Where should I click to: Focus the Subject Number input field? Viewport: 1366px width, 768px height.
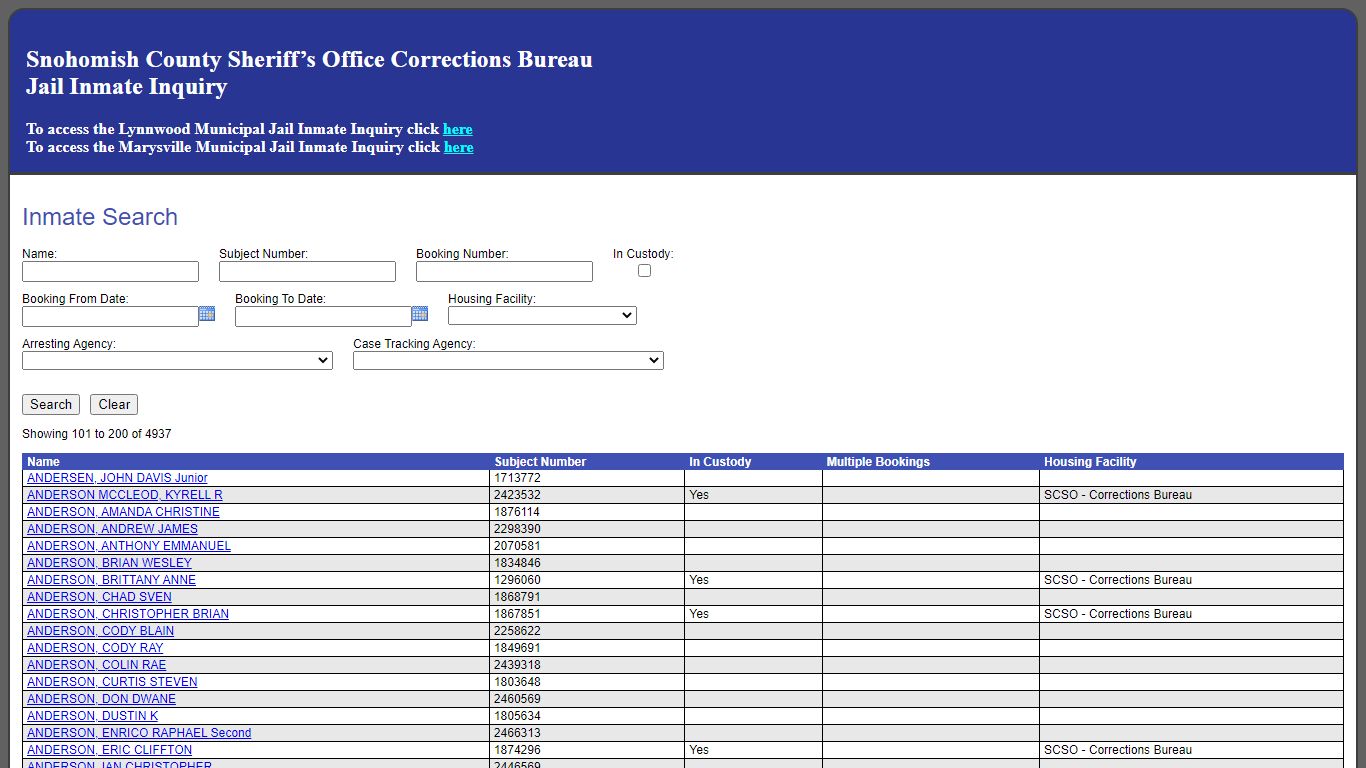[307, 272]
